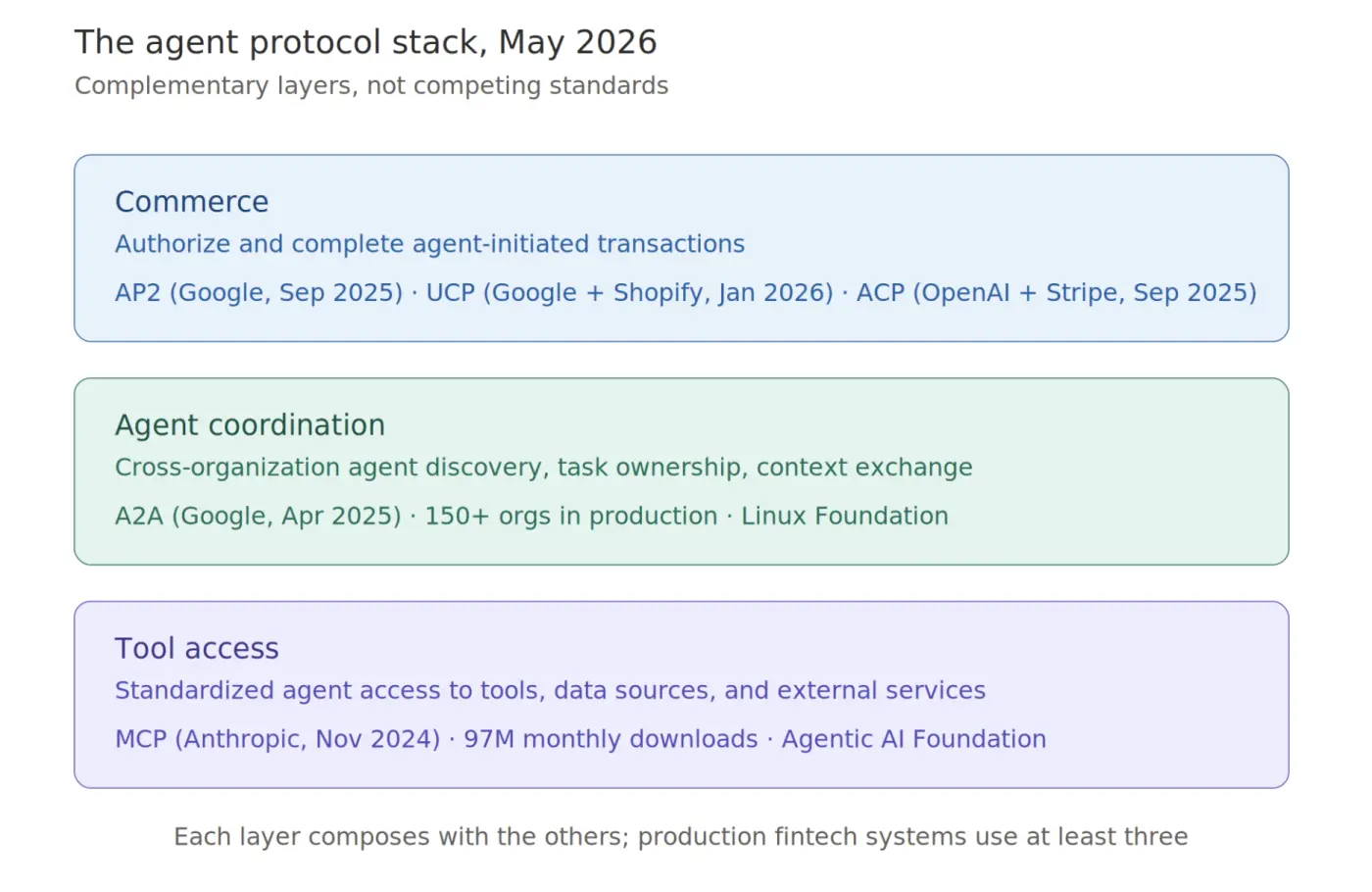Click 'Authorize and complete agent-initiated transactions' text
This screenshot has height=892, width=1372.
pyautogui.click(x=430, y=244)
